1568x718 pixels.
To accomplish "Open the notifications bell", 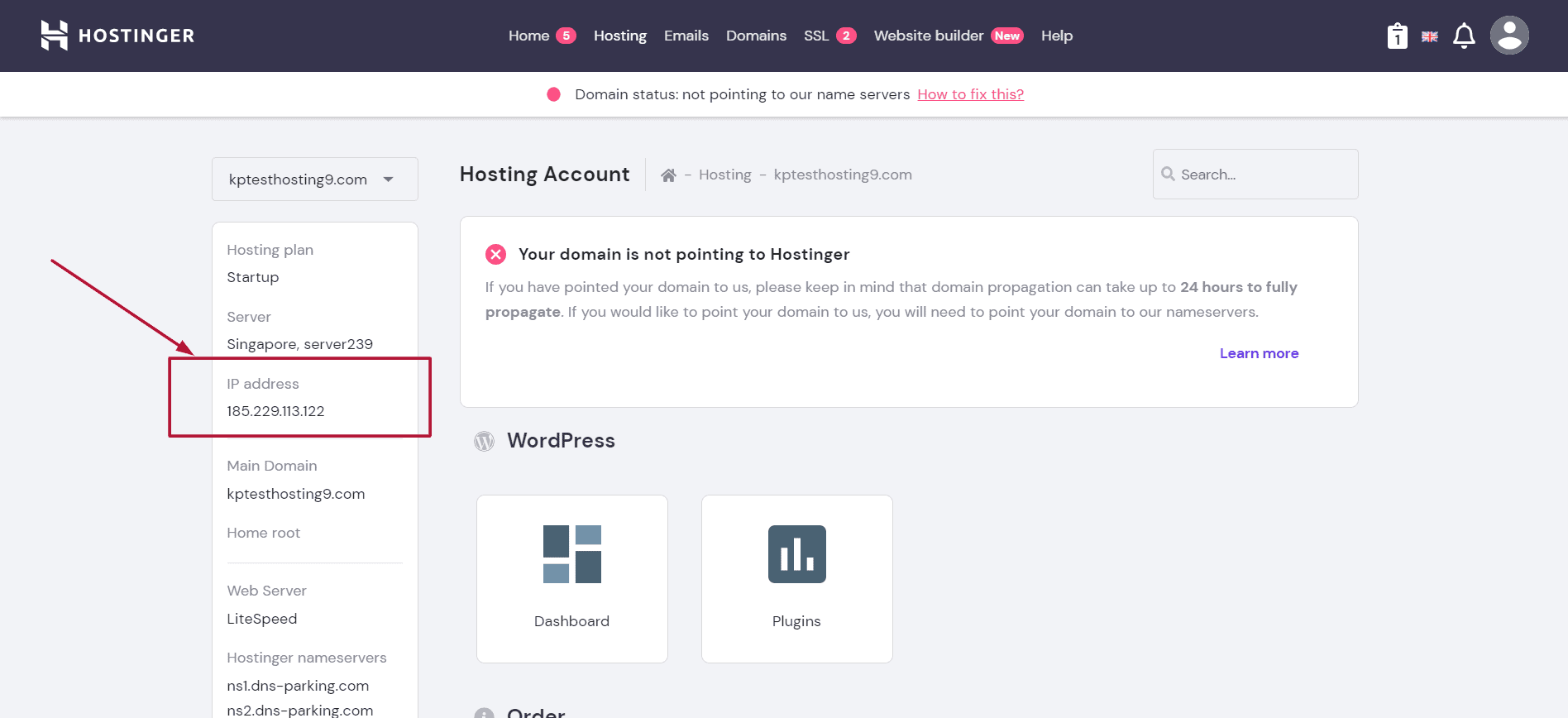I will pos(1464,36).
